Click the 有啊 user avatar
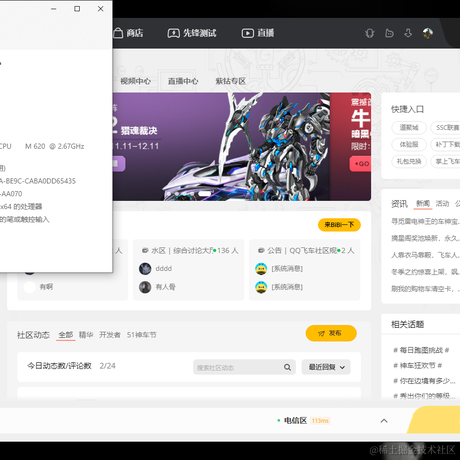The height and width of the screenshot is (460, 460). tap(29, 287)
